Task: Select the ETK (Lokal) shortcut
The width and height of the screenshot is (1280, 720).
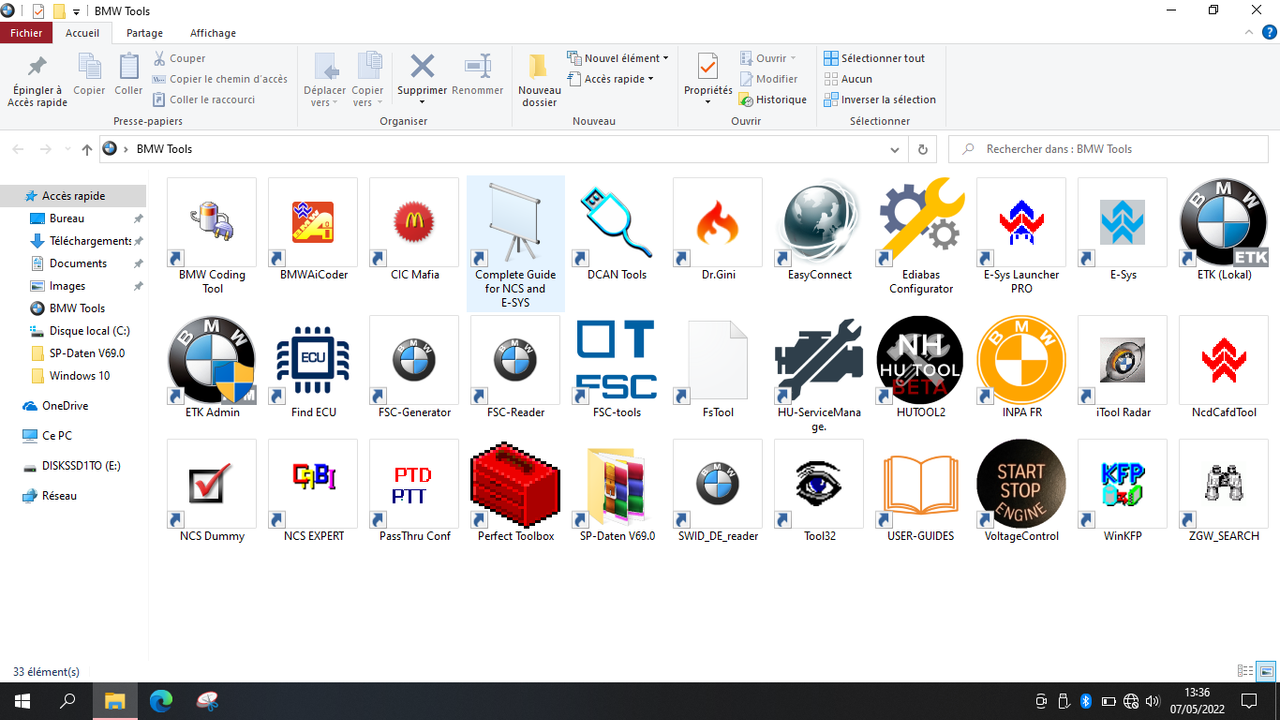Action: [x=1224, y=230]
